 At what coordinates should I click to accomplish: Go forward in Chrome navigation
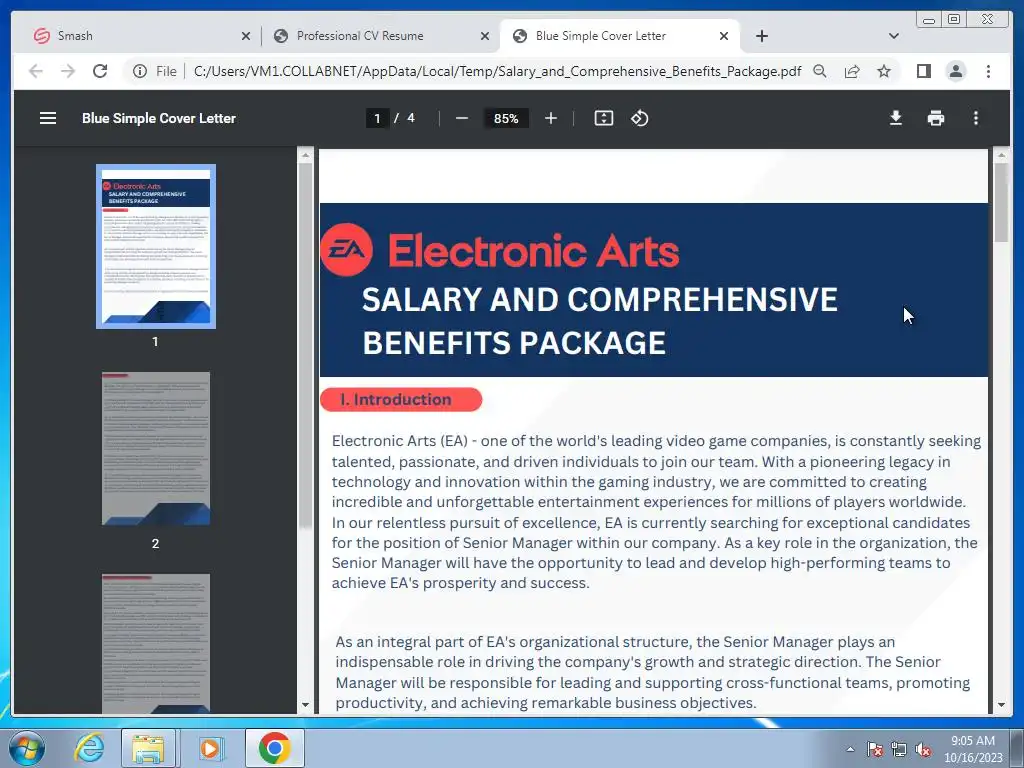pos(68,71)
